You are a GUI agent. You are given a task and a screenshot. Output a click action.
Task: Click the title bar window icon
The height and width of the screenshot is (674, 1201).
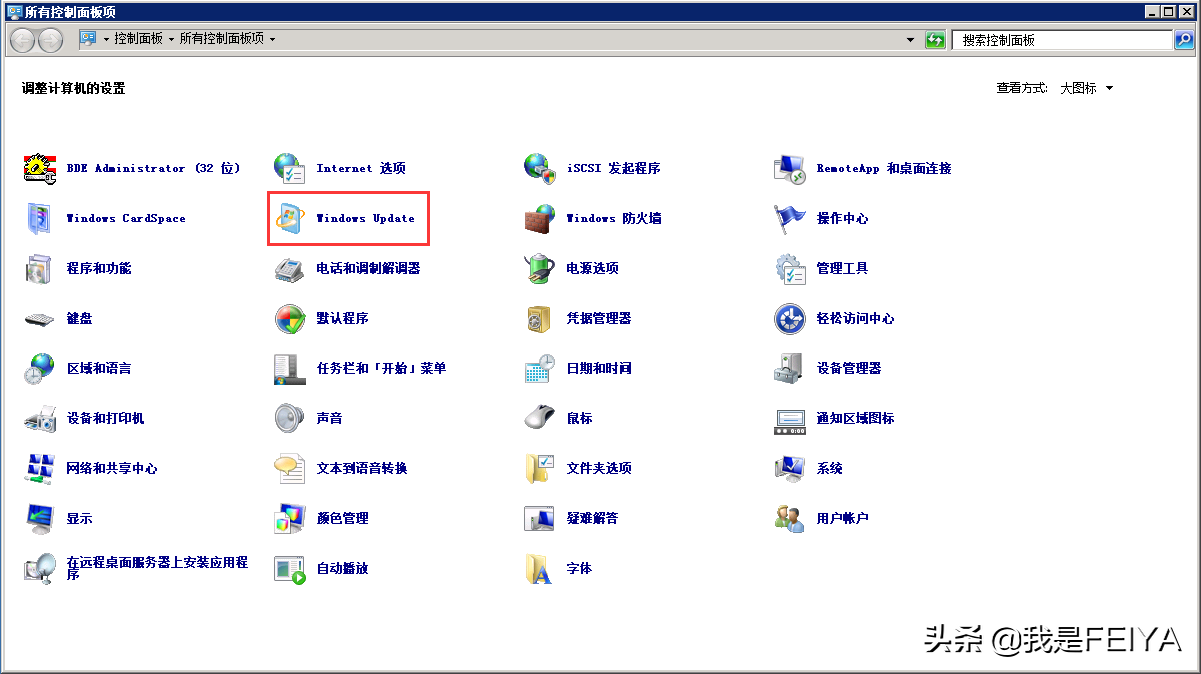[14, 11]
